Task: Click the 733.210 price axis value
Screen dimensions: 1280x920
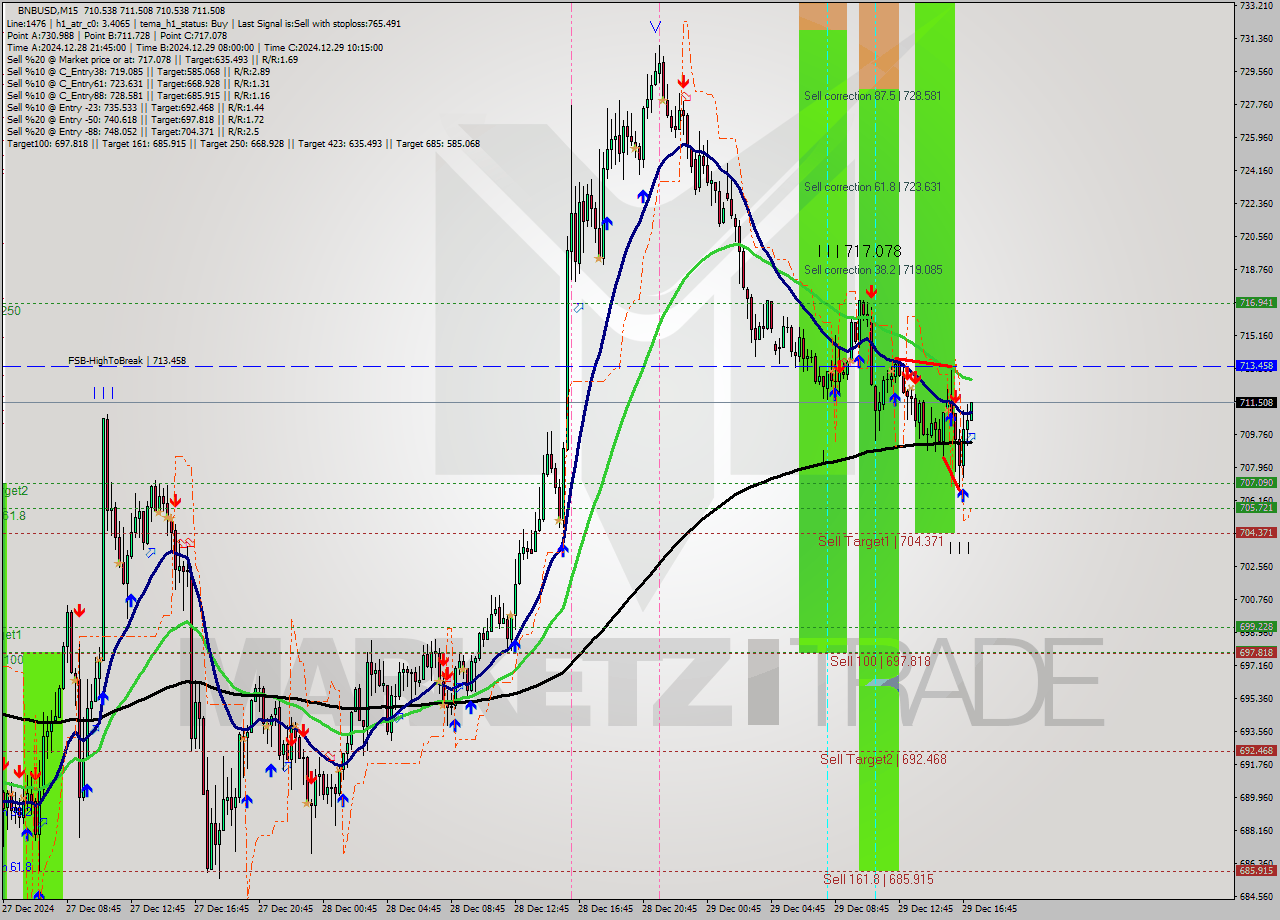Action: pos(1256,5)
